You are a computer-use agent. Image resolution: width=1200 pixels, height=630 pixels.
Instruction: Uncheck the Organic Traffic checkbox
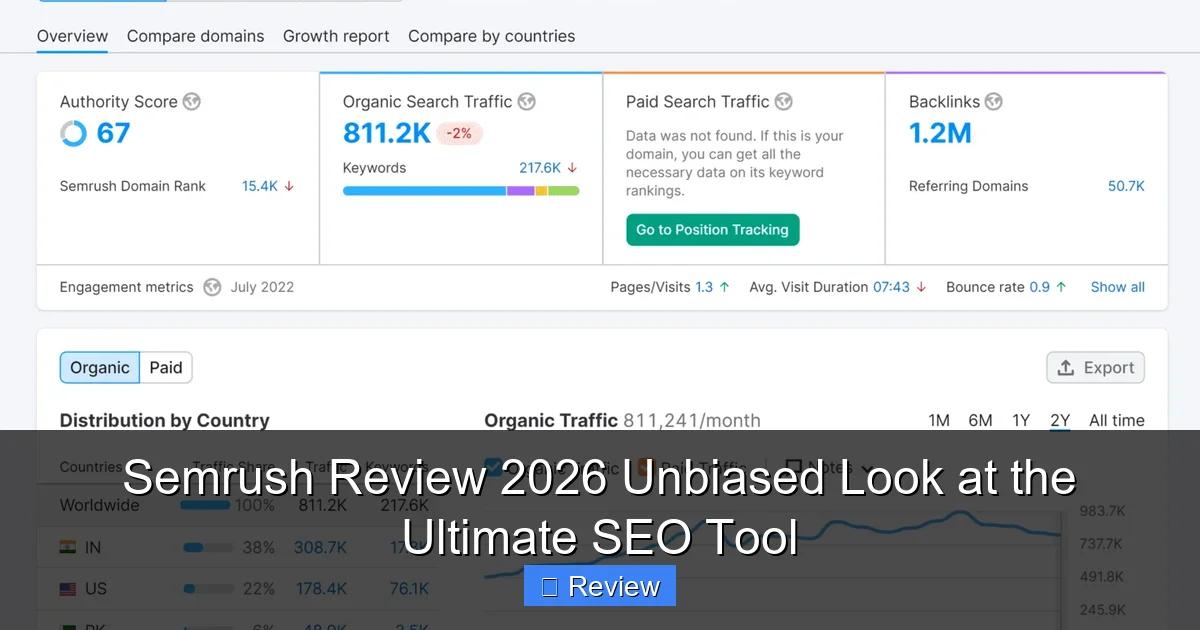point(493,467)
